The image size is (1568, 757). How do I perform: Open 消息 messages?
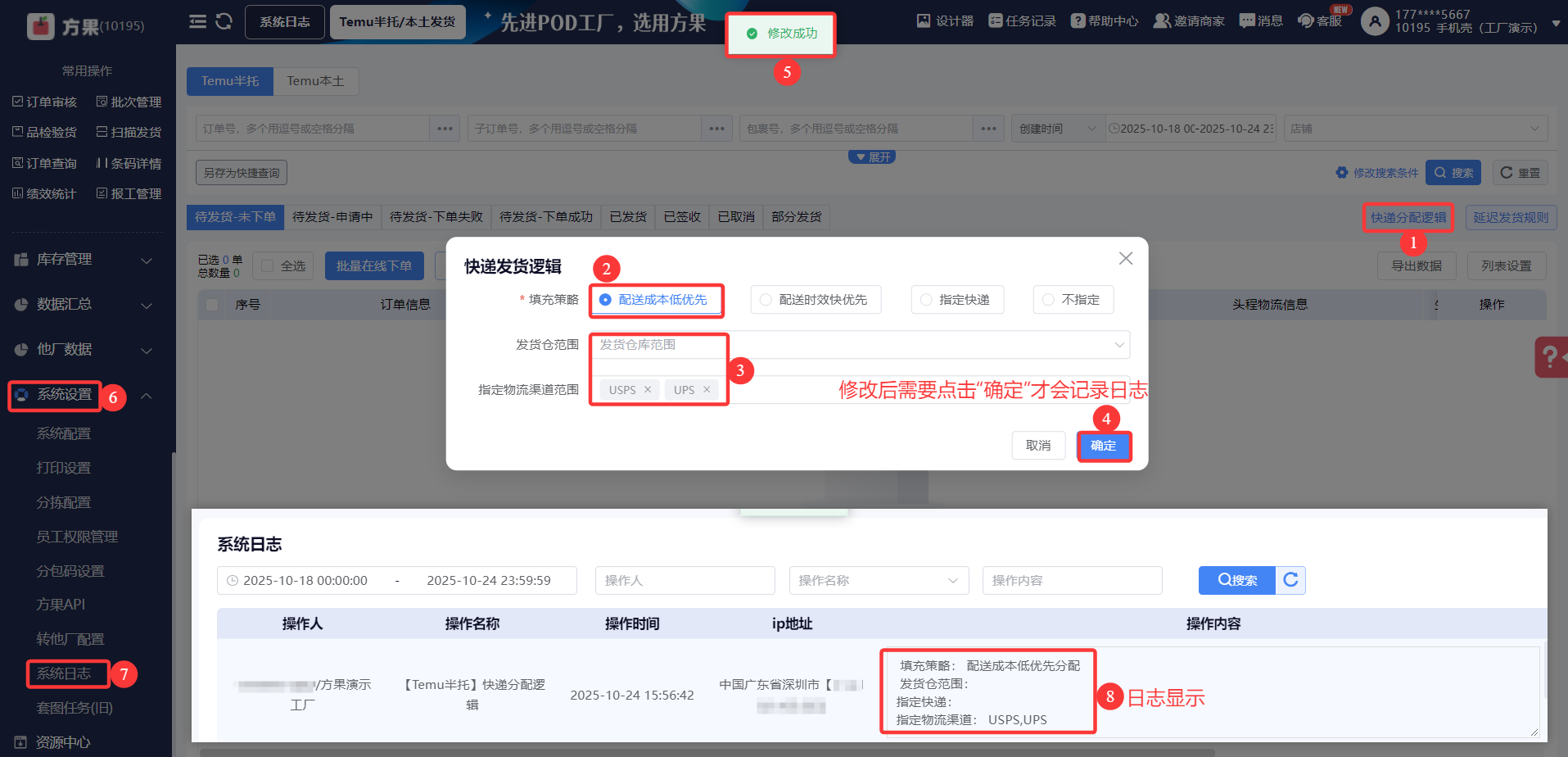pos(1261,20)
